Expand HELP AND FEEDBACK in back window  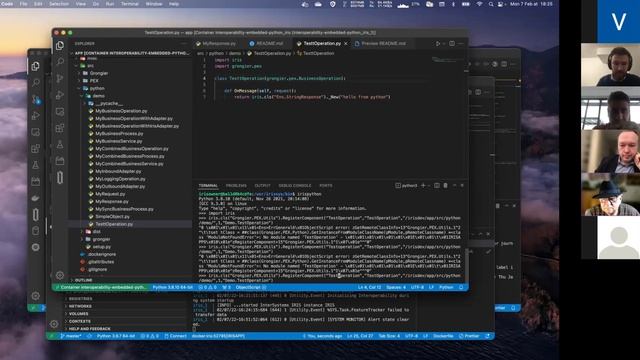tap(89, 329)
